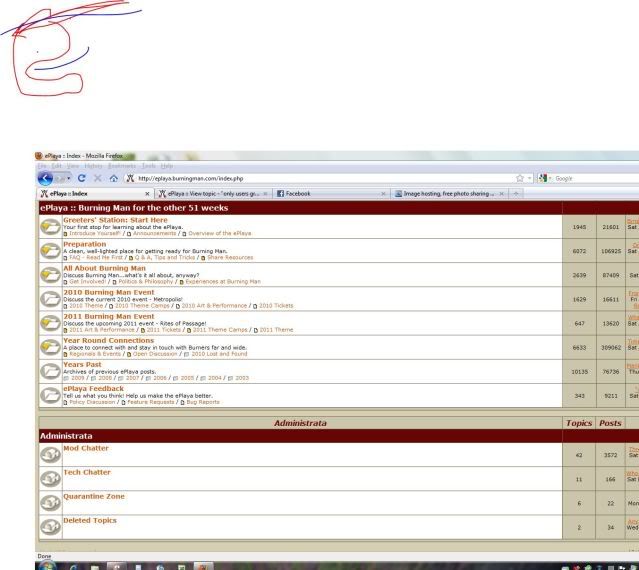Click the Firefox icon in the title bar
This screenshot has height=570, width=639.
(x=39, y=156)
